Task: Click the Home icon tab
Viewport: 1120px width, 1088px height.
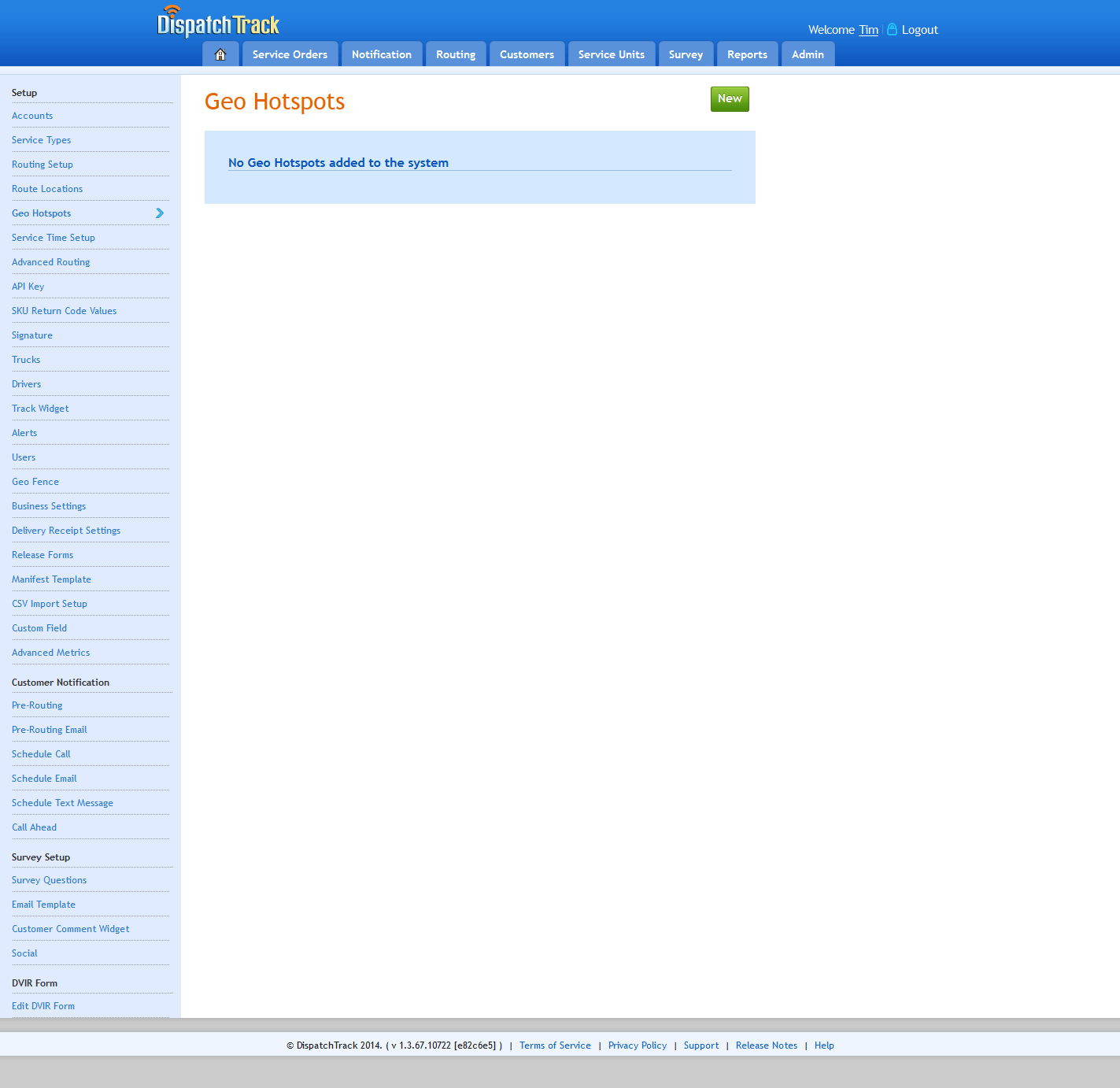Action: (x=220, y=54)
